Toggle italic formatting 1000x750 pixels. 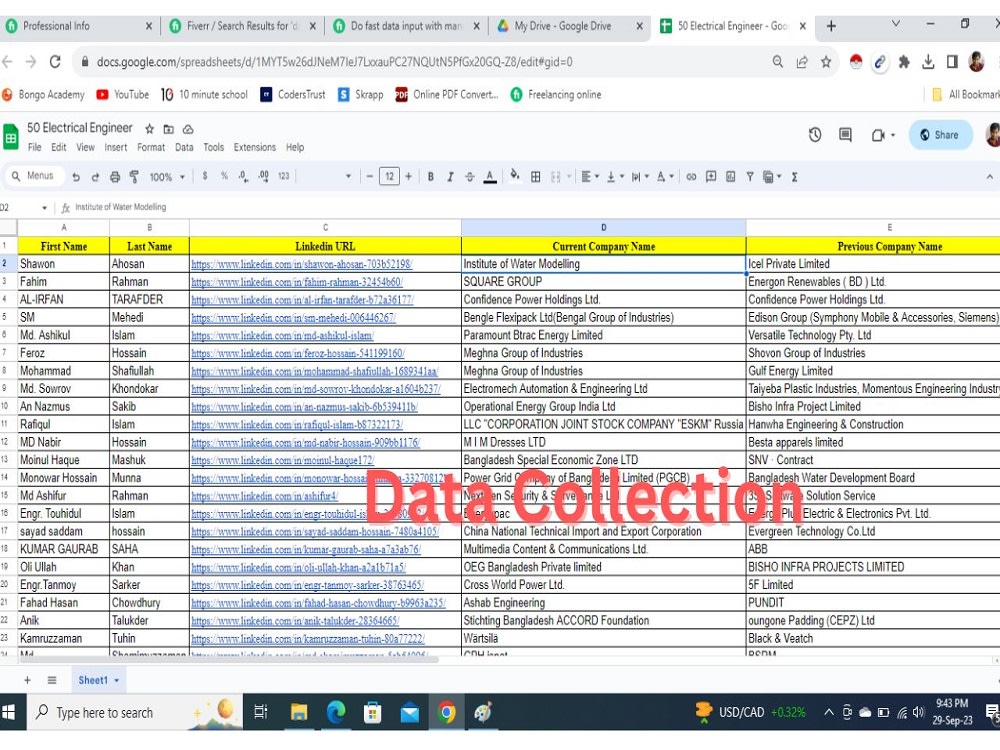450,177
